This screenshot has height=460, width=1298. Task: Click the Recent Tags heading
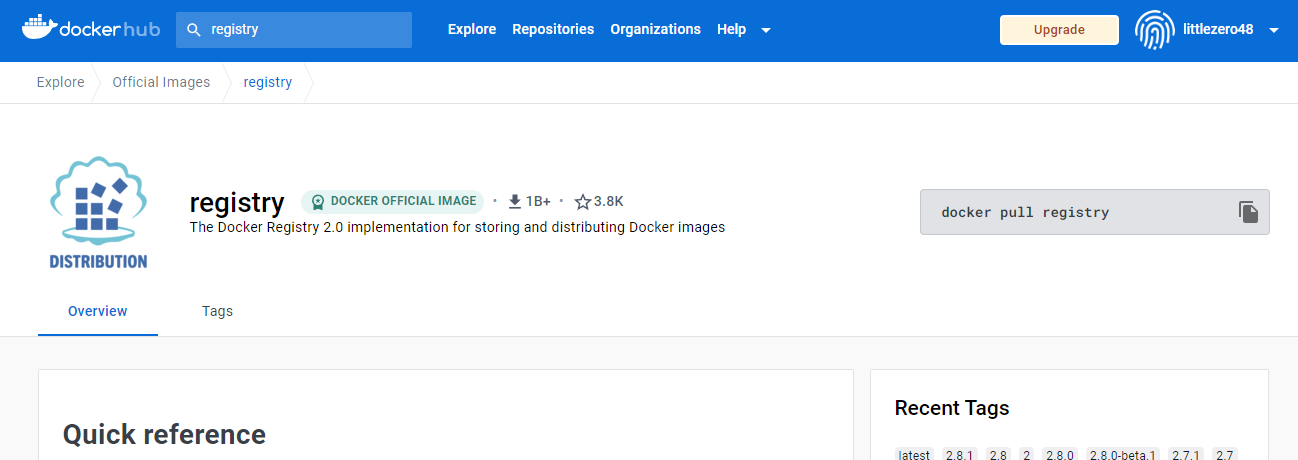tap(952, 408)
